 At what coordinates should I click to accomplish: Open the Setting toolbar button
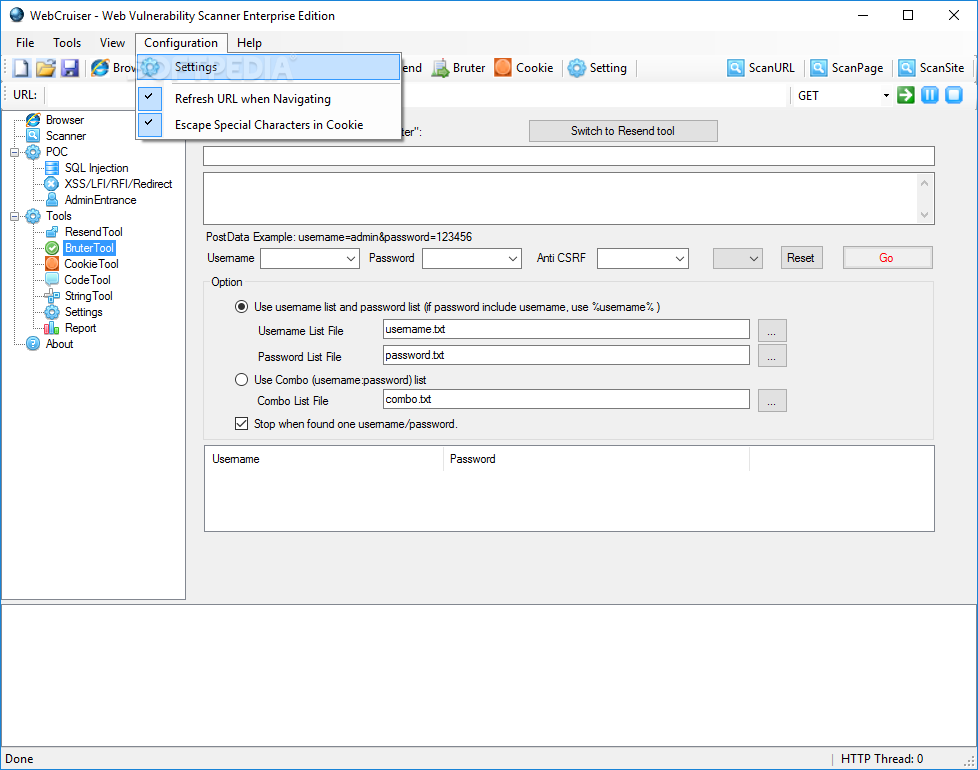598,68
